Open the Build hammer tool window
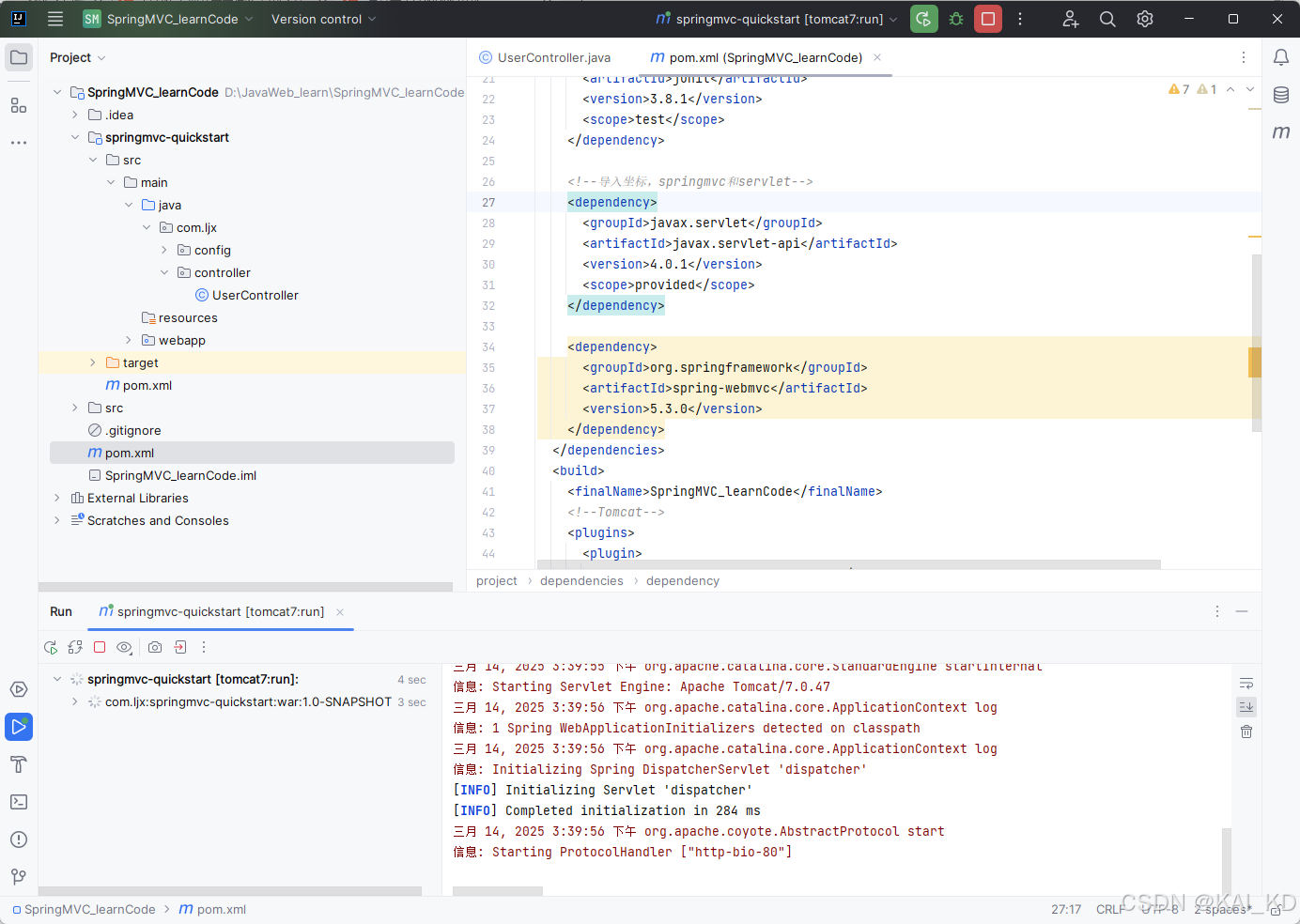Screen dimensions: 1300x924 point(19,764)
